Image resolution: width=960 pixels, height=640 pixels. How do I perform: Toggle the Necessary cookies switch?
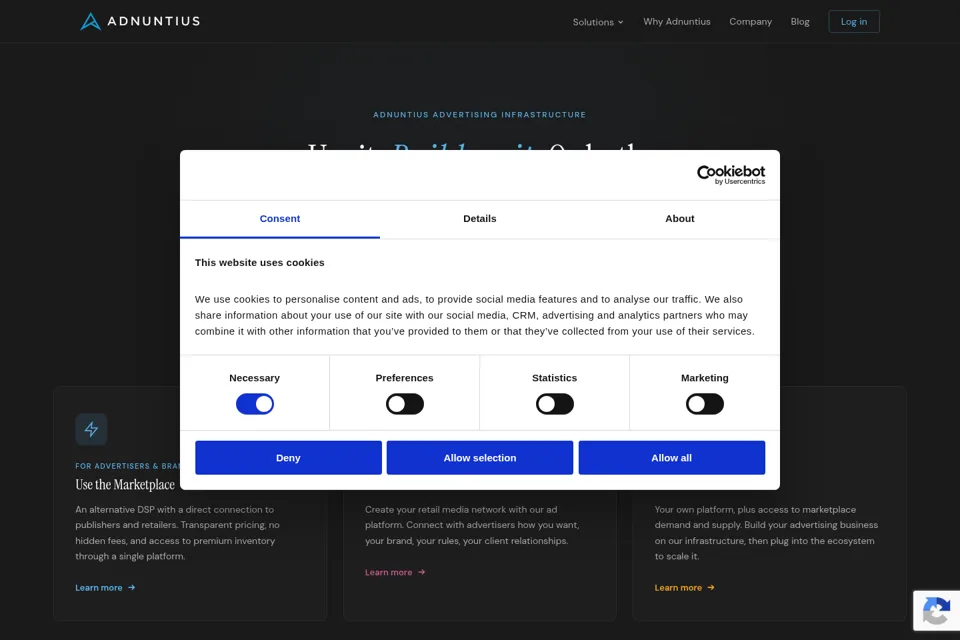pos(255,404)
